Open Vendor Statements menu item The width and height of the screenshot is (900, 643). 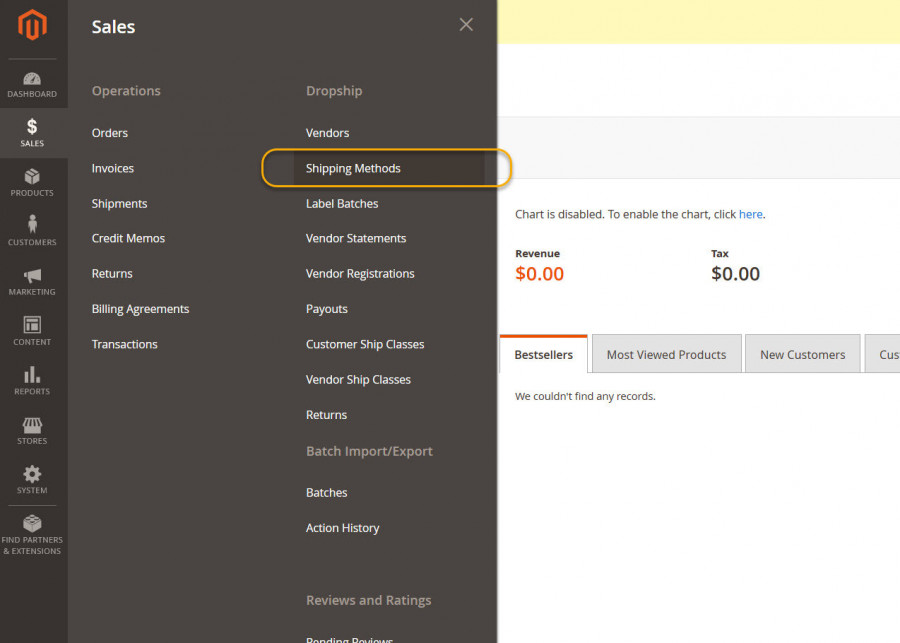(x=356, y=238)
